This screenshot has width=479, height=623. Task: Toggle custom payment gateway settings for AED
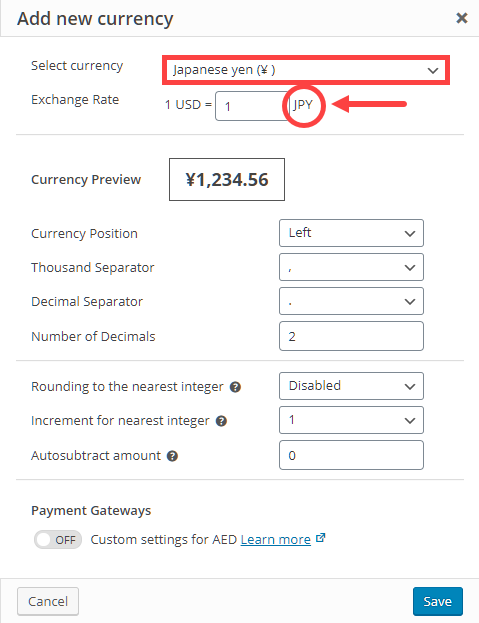click(58, 540)
